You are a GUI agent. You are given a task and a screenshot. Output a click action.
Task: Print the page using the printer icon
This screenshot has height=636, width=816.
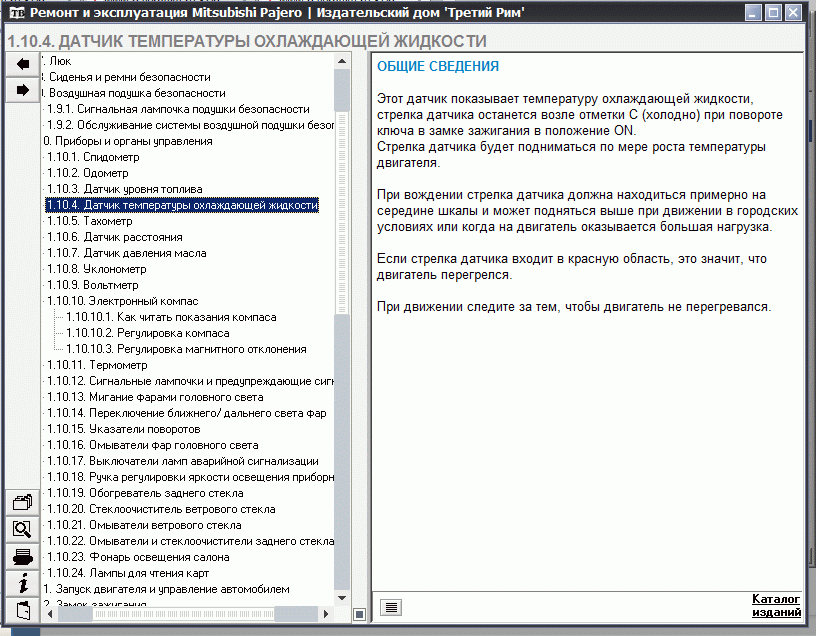(x=22, y=556)
